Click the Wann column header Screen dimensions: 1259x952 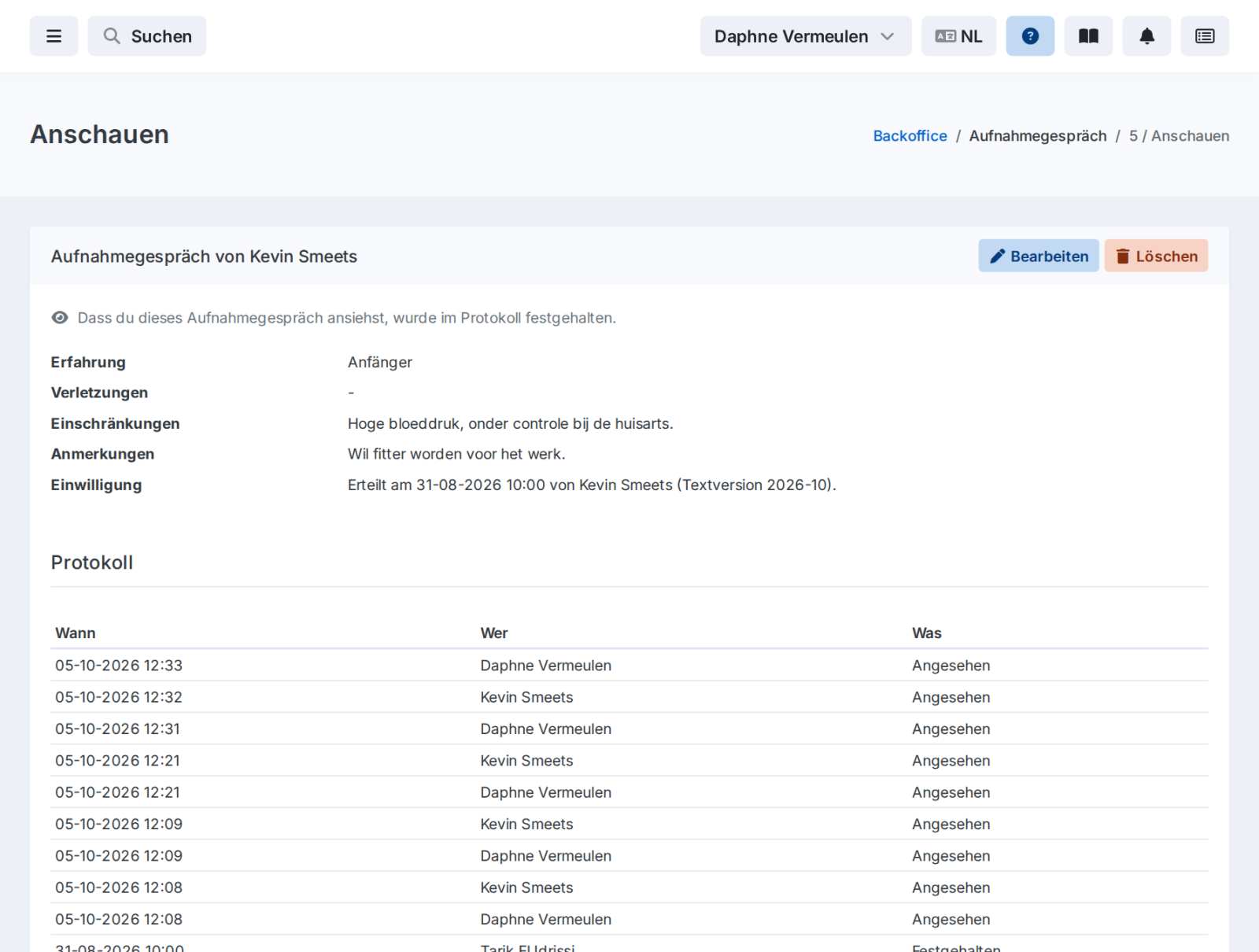point(76,633)
